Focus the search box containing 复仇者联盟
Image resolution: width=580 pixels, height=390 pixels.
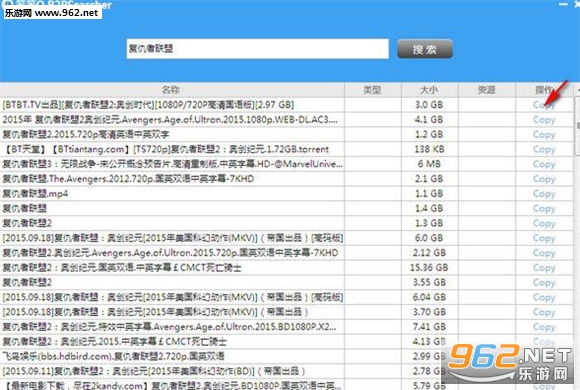pos(257,48)
